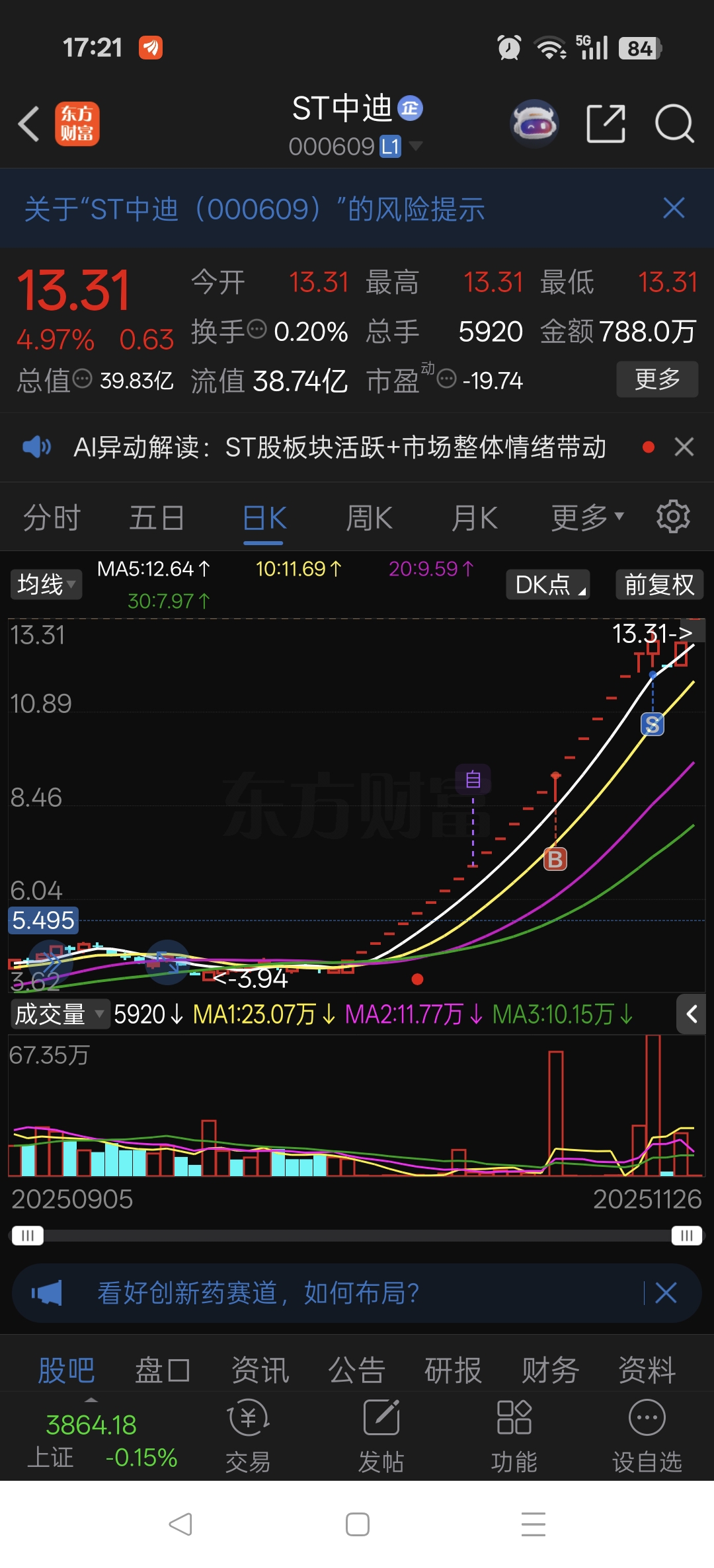
Task: Close the 创新药赛道 promo banner
Action: [x=666, y=1292]
